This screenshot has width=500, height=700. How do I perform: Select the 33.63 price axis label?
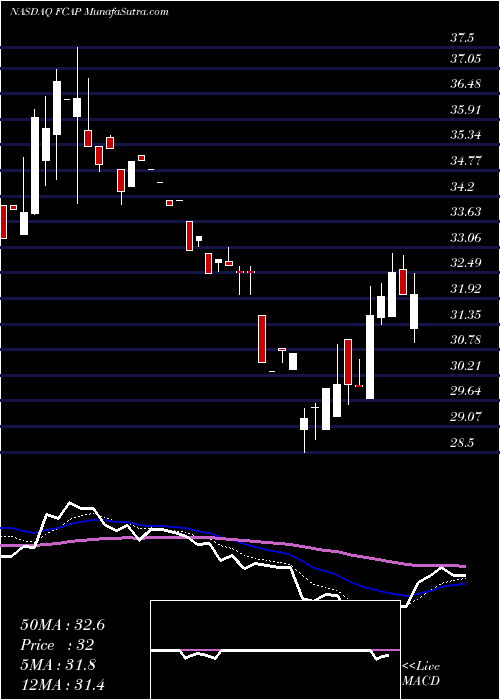coord(465,212)
